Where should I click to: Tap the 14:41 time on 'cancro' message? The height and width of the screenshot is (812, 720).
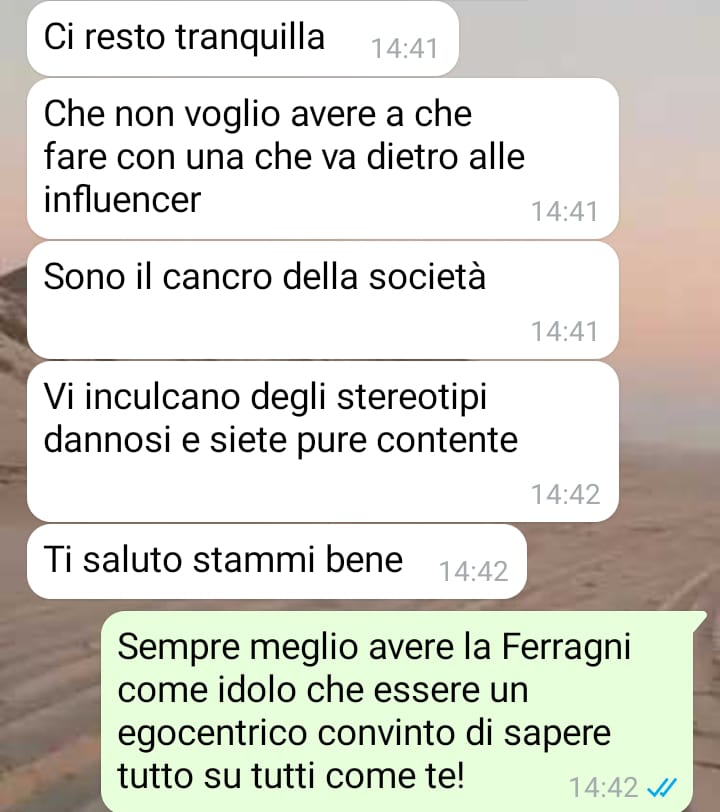[565, 331]
